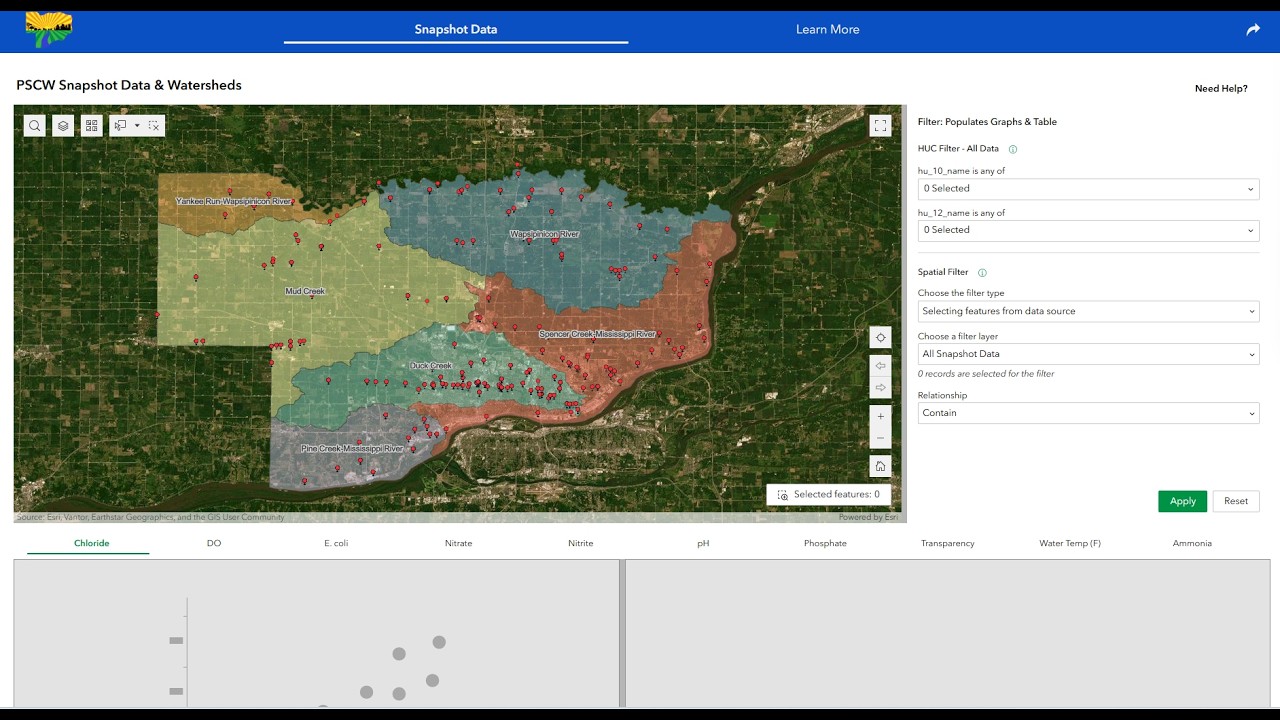This screenshot has width=1280, height=720.
Task: Open the Need Help? link
Action: pyautogui.click(x=1221, y=89)
